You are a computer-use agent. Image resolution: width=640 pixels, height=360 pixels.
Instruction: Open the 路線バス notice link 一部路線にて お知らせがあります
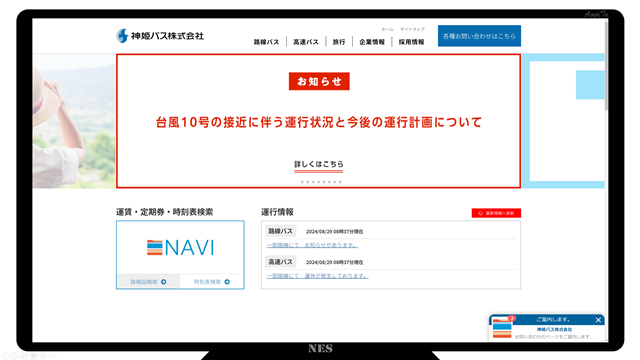(312, 245)
